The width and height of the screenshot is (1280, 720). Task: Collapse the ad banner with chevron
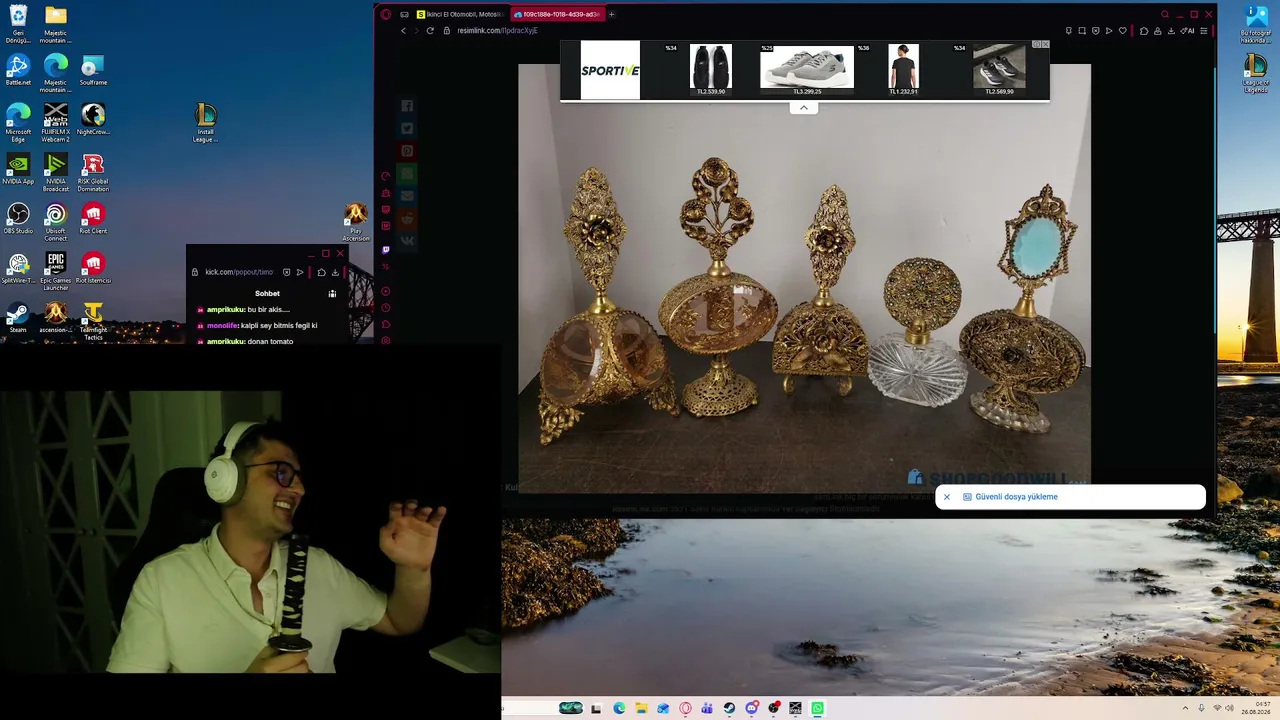point(803,108)
